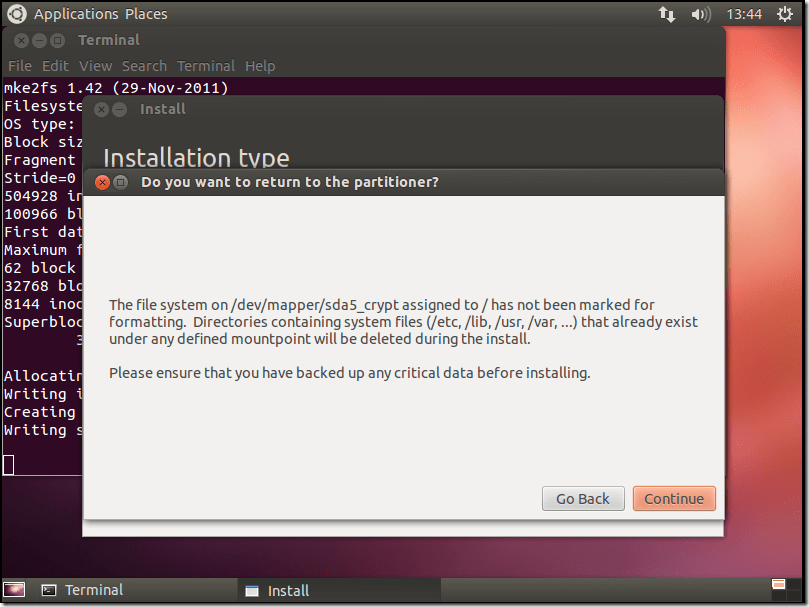Open the sound volume indicator
This screenshot has width=809, height=607.
701,14
